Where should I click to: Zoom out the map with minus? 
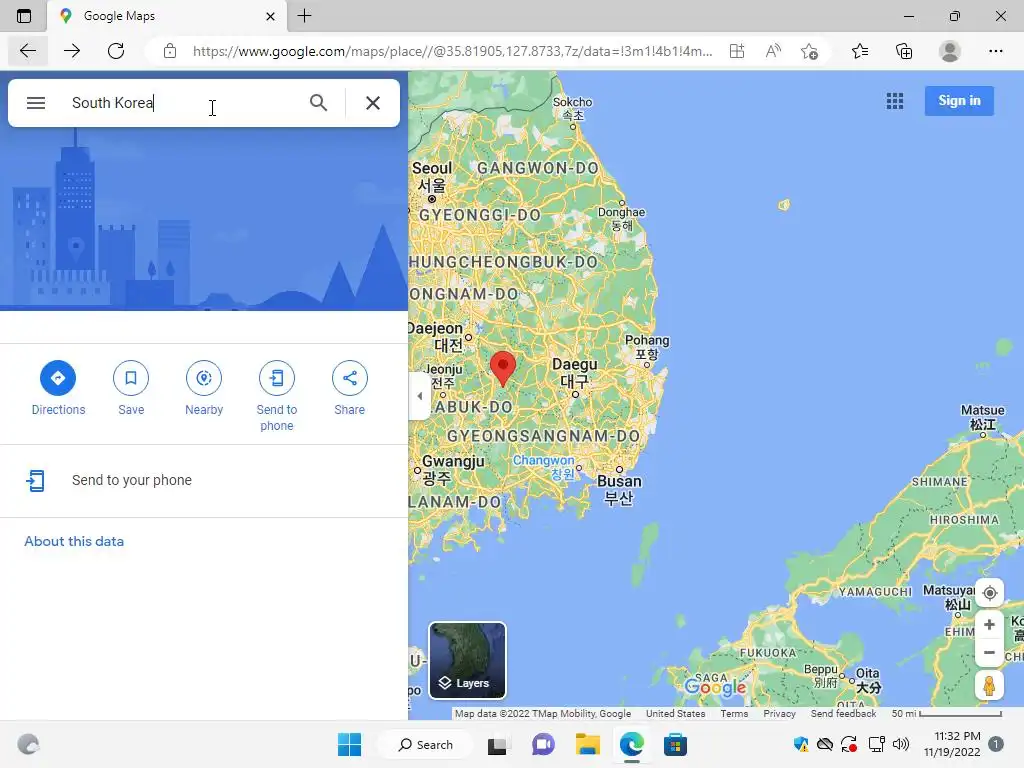tap(989, 652)
